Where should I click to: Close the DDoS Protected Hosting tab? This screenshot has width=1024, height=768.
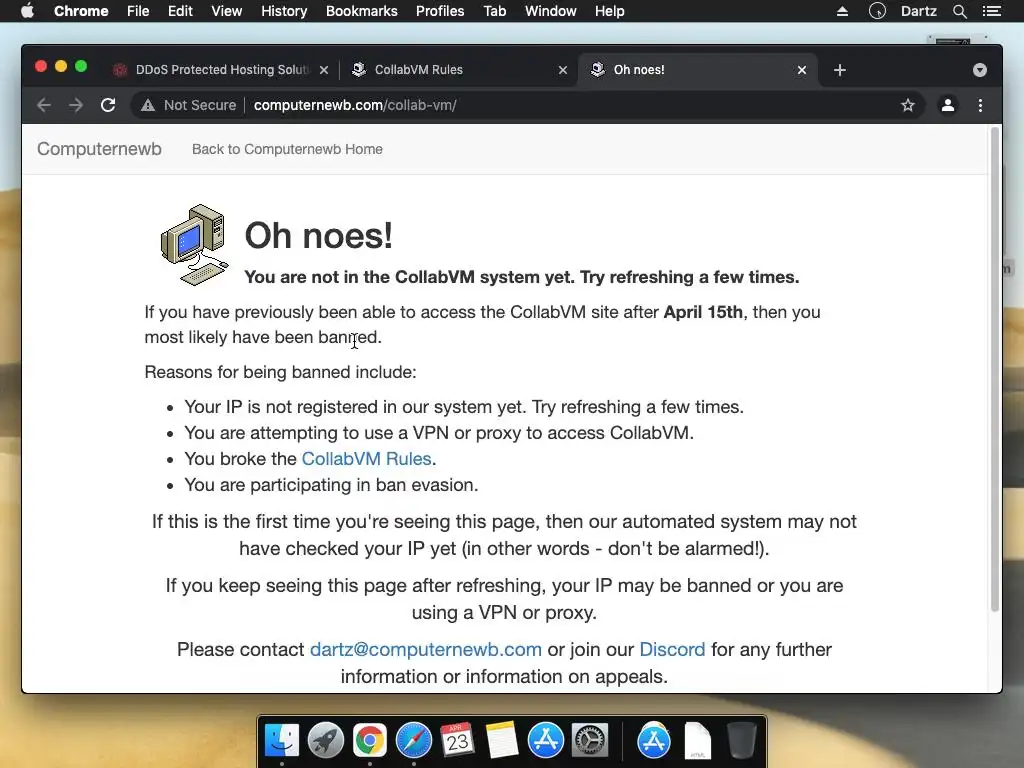coord(324,70)
